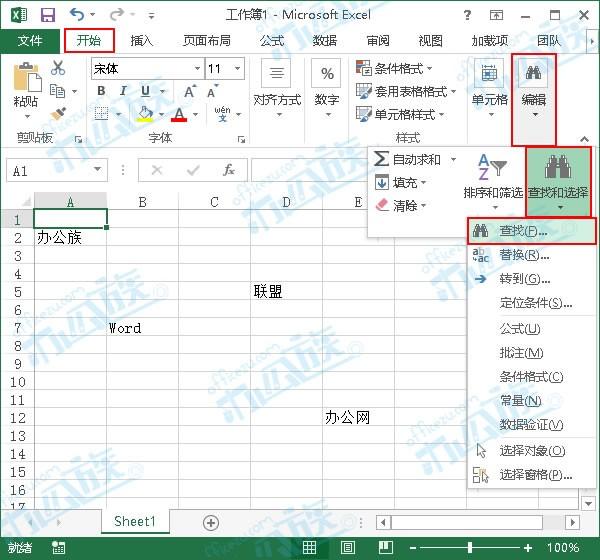Screen dimensions: 600x560
Task: Toggle Italic formatting
Action: point(123,91)
